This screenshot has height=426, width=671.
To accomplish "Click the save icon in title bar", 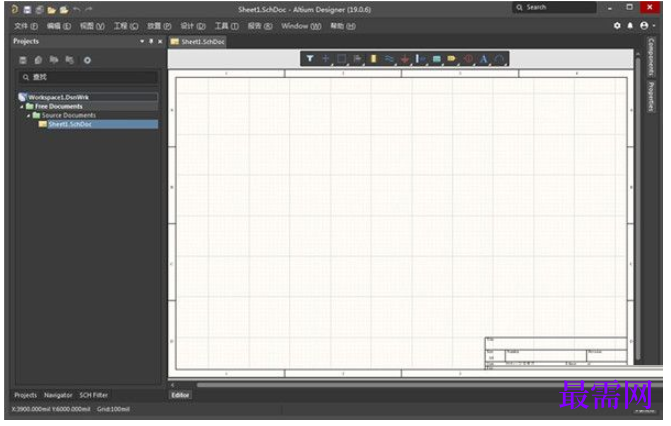I will [27, 9].
